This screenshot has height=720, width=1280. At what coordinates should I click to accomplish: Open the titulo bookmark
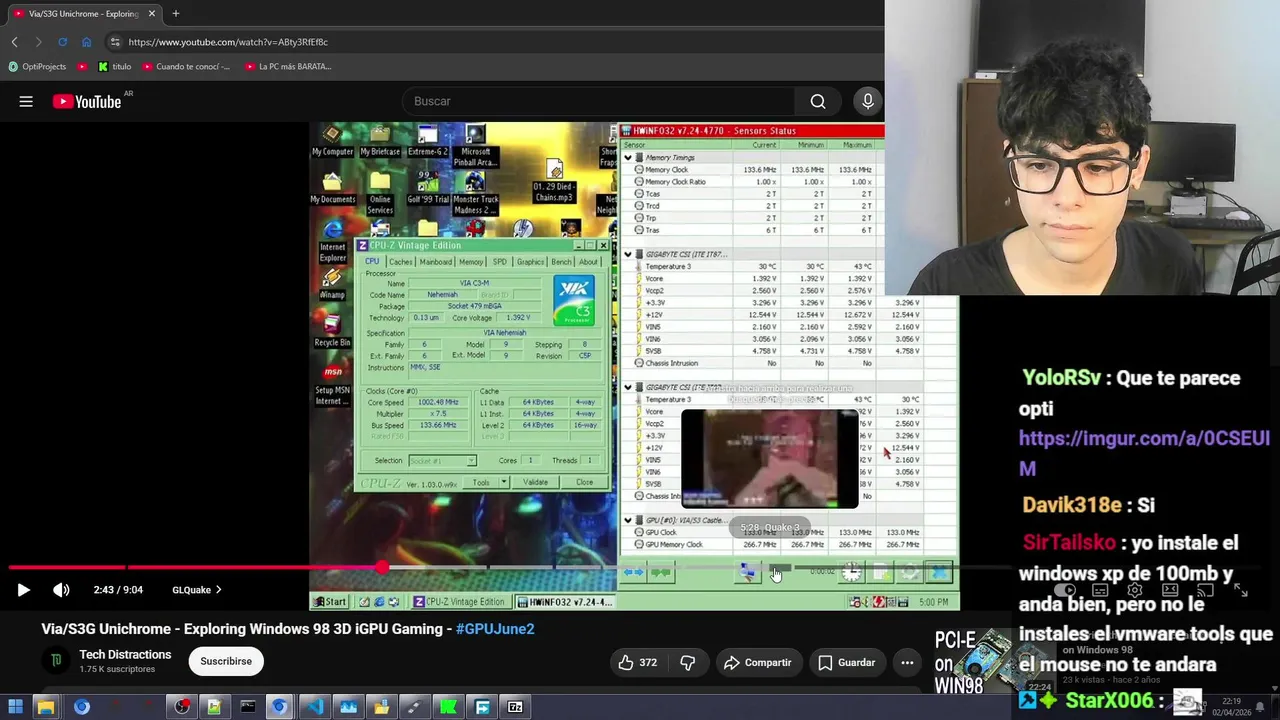115,67
